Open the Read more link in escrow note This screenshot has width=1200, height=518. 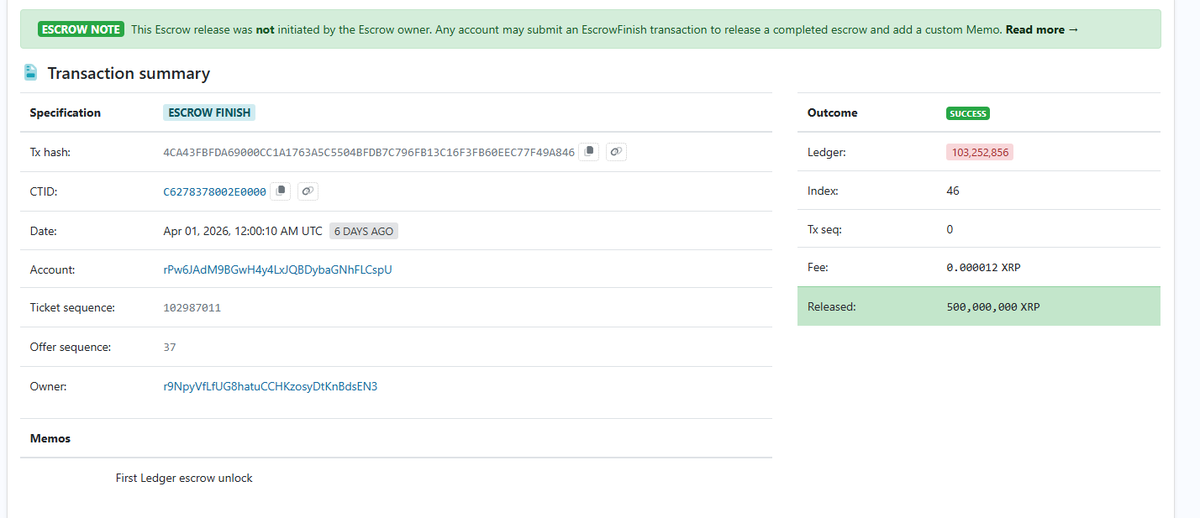[x=1042, y=30]
